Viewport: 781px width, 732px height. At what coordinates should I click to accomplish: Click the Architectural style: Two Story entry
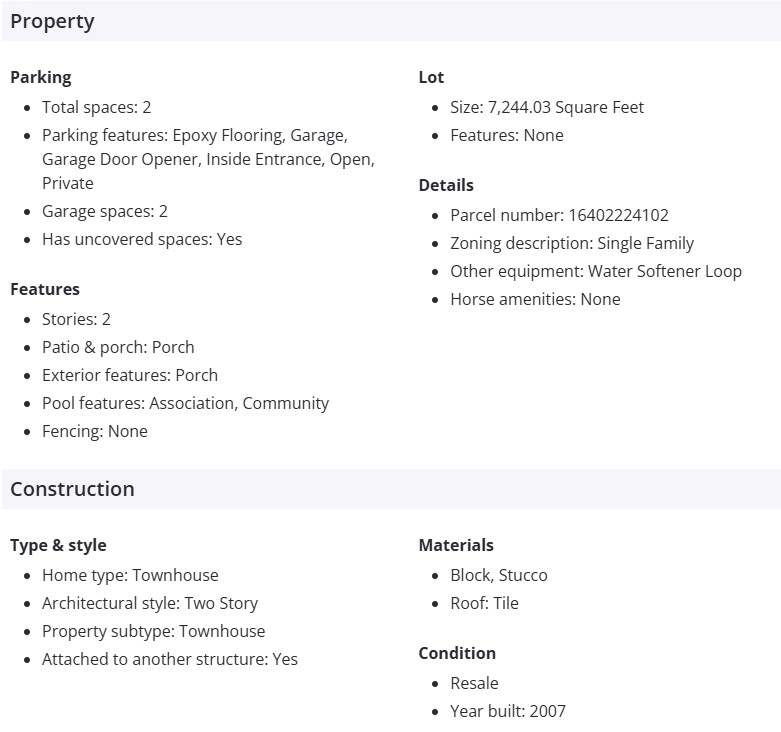(x=150, y=603)
